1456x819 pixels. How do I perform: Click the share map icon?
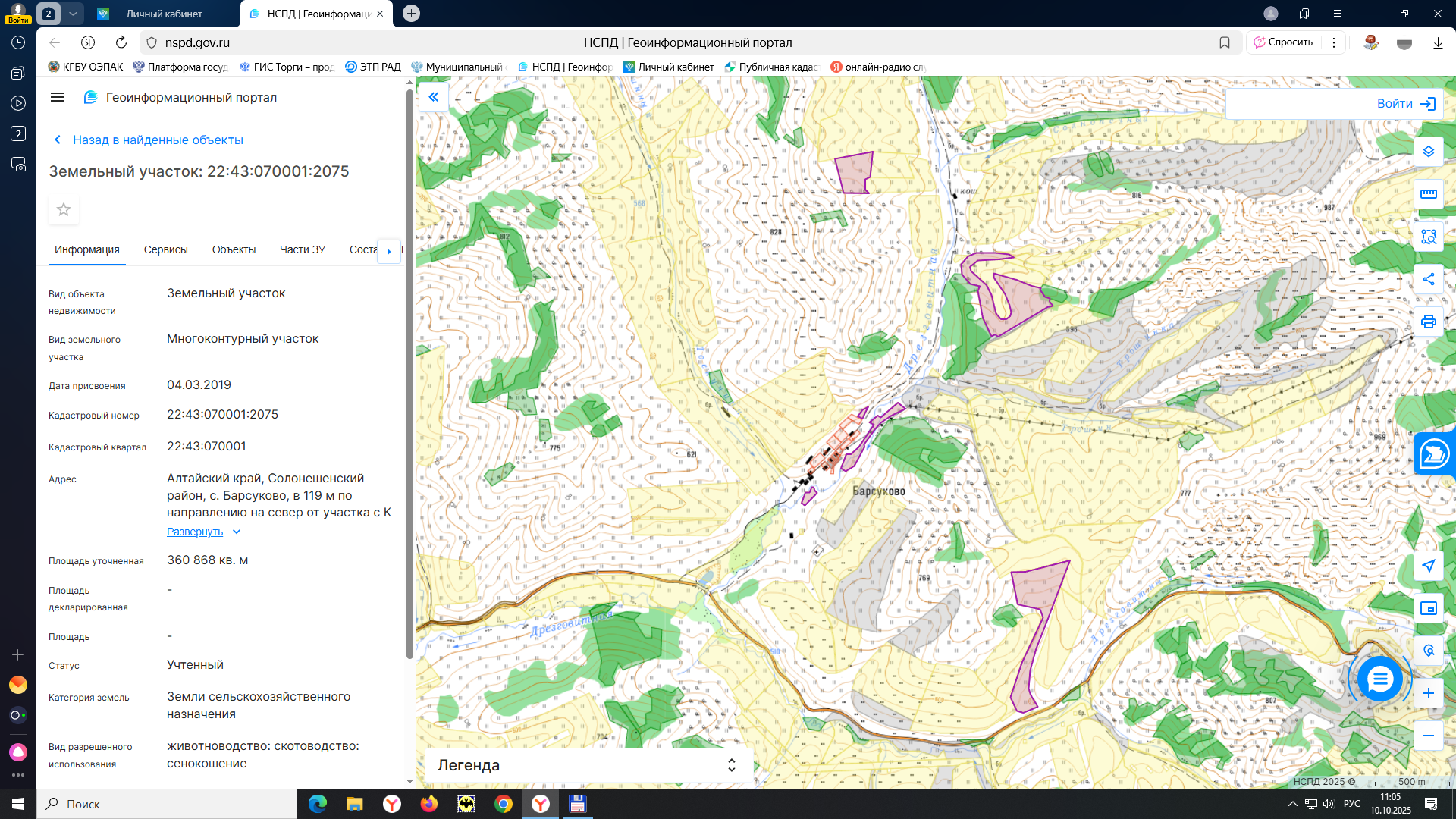1429,279
